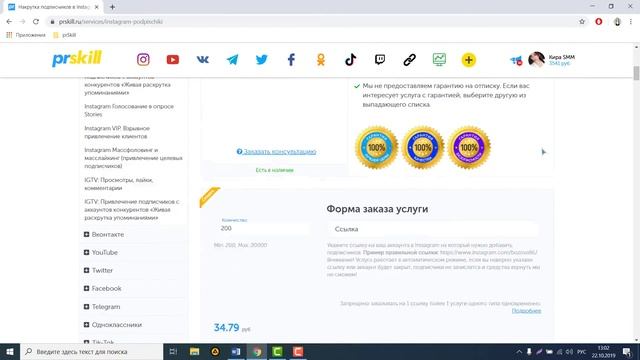
Task: Open the chain link services icon
Action: coord(409,60)
